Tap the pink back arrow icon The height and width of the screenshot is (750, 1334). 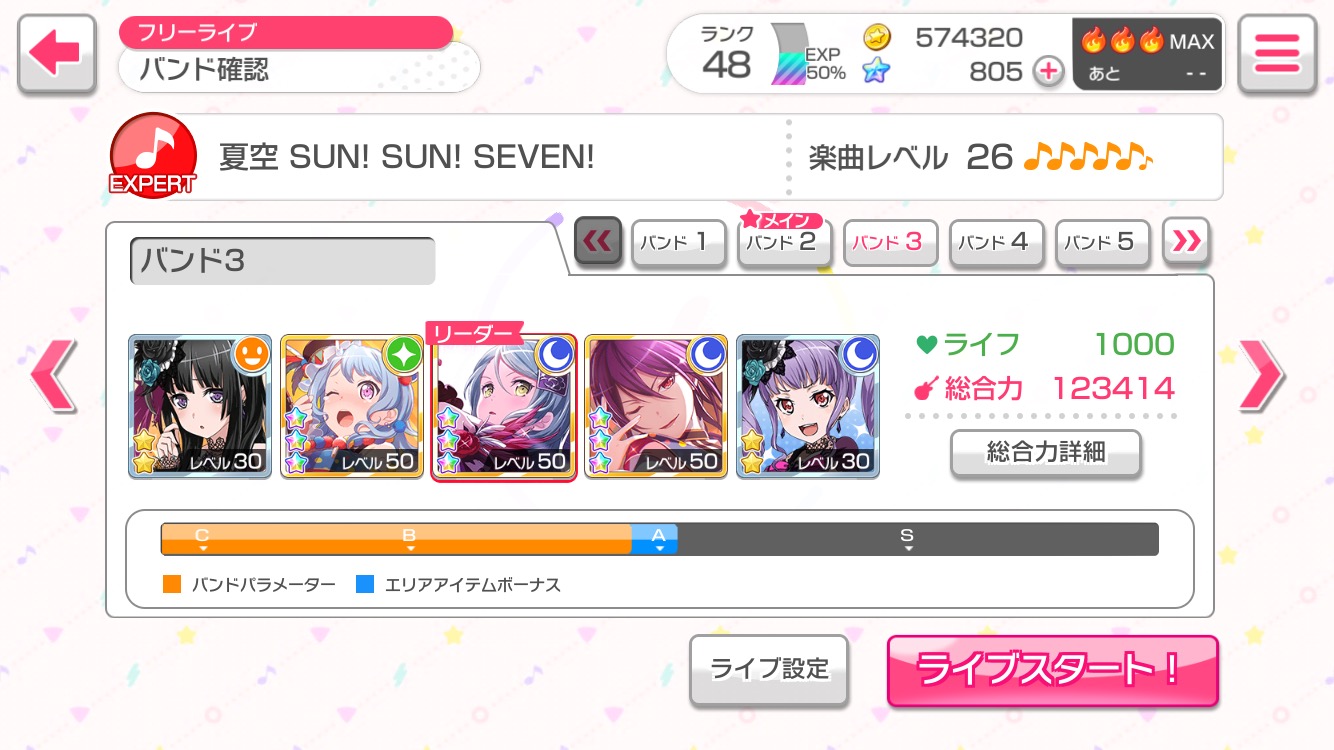point(57,54)
